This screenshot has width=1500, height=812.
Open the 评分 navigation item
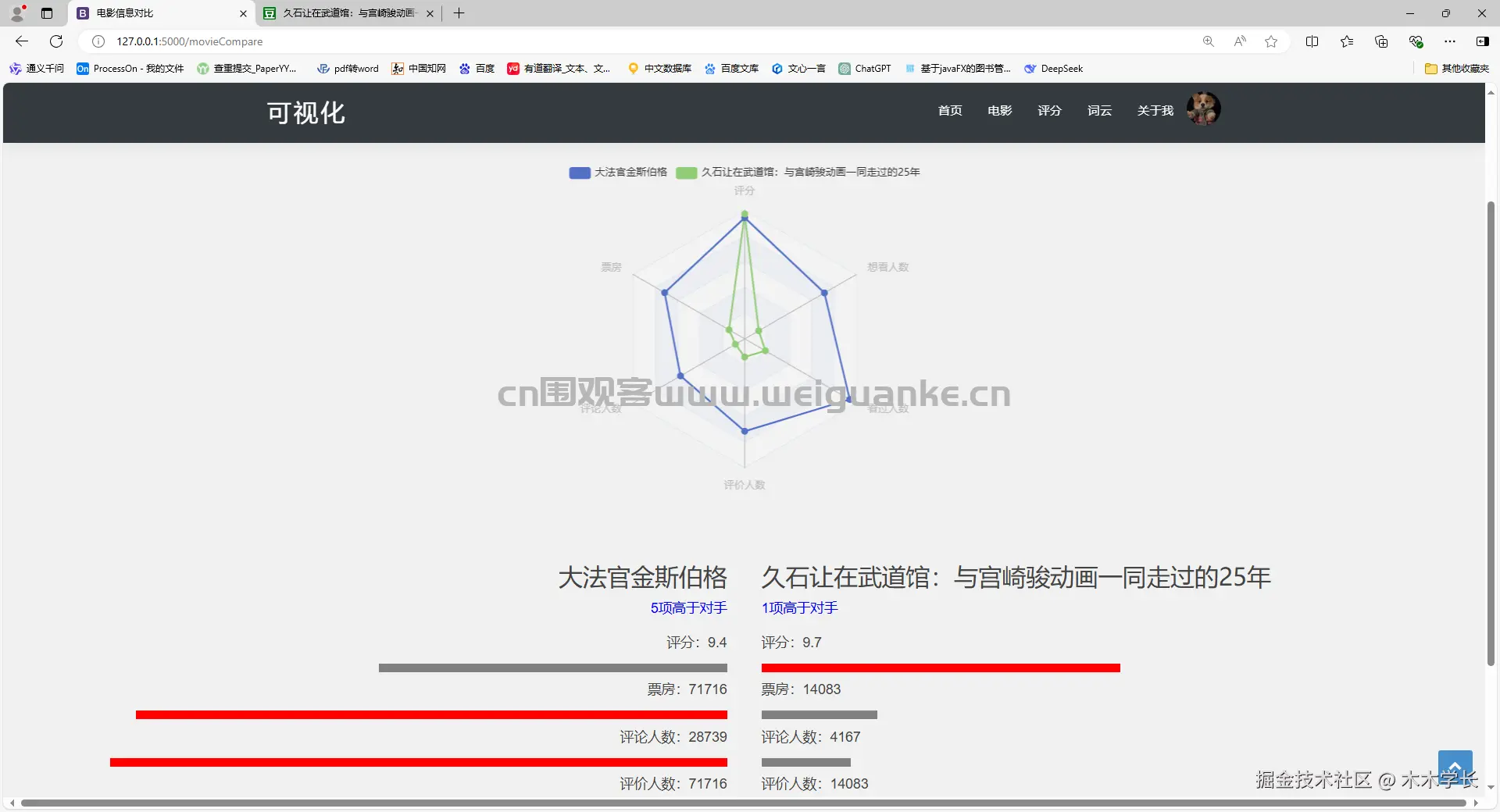pyautogui.click(x=1049, y=111)
